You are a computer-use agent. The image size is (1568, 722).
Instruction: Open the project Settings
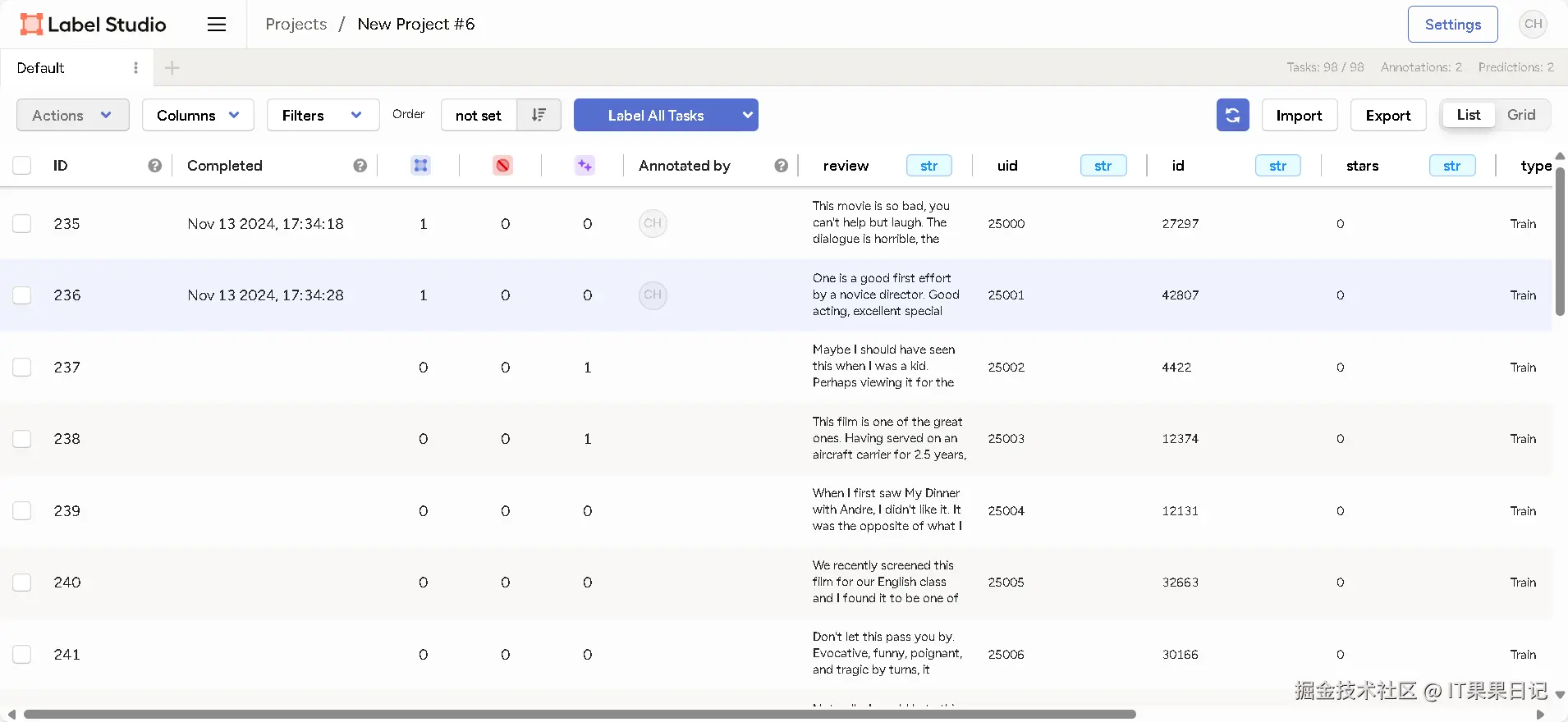(1452, 25)
